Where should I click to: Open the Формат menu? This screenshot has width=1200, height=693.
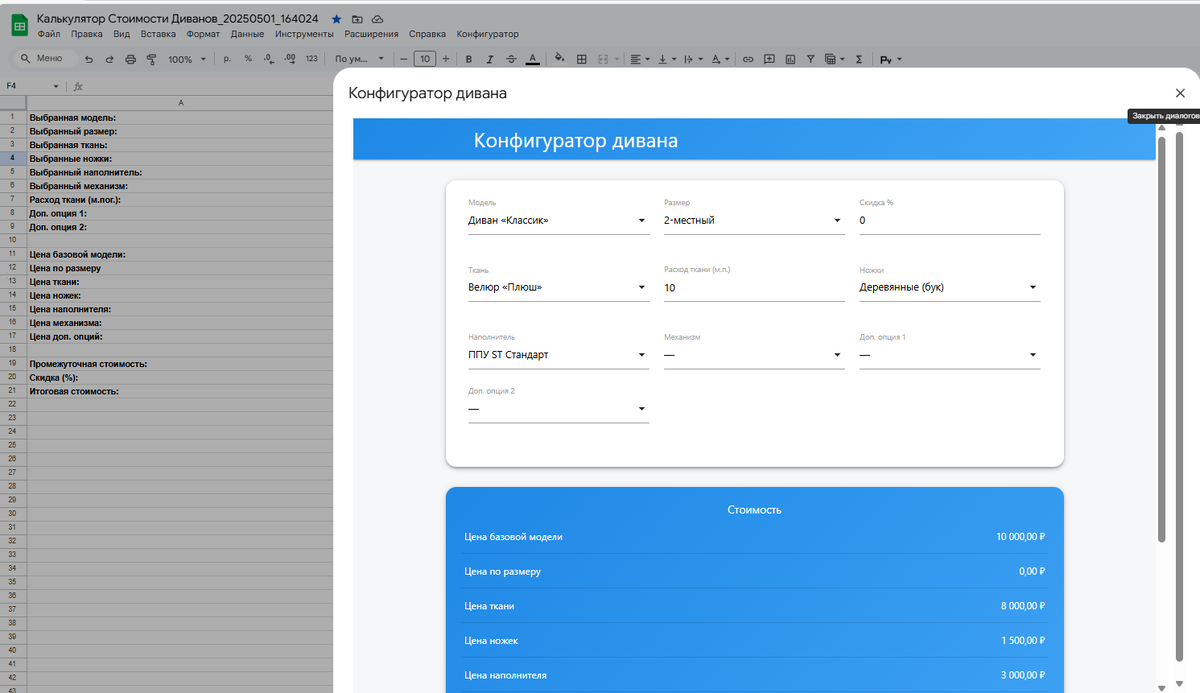click(x=203, y=34)
